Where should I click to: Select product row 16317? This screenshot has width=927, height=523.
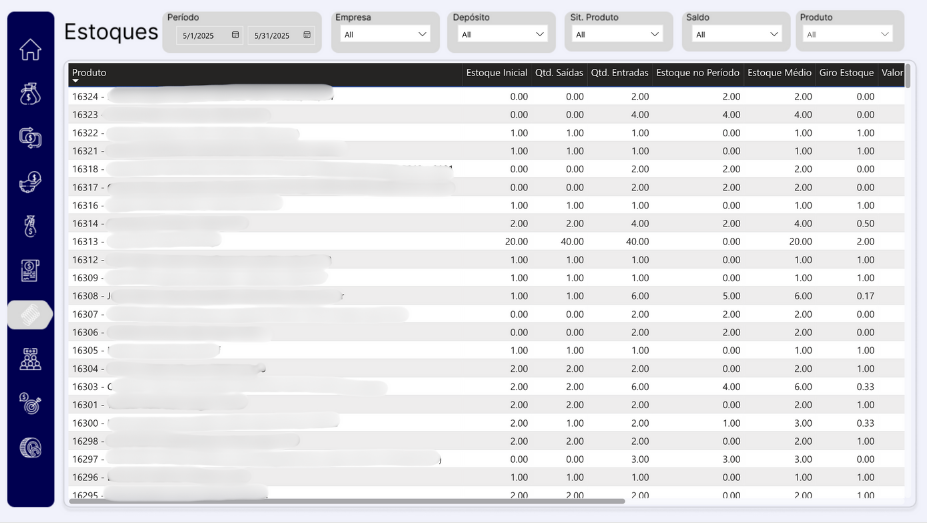486,187
